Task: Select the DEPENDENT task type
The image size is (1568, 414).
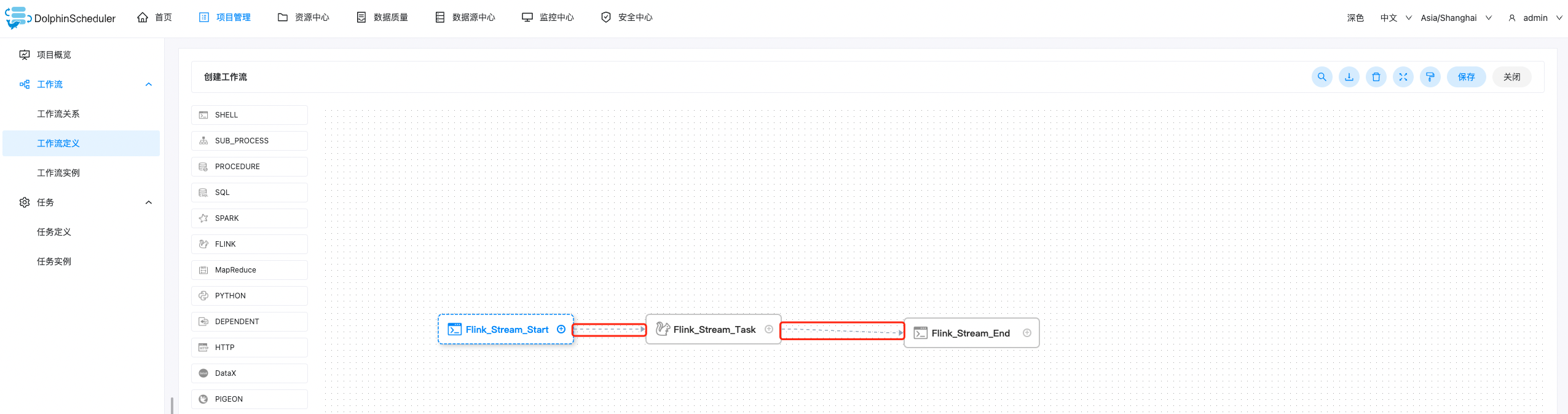Action: click(249, 322)
